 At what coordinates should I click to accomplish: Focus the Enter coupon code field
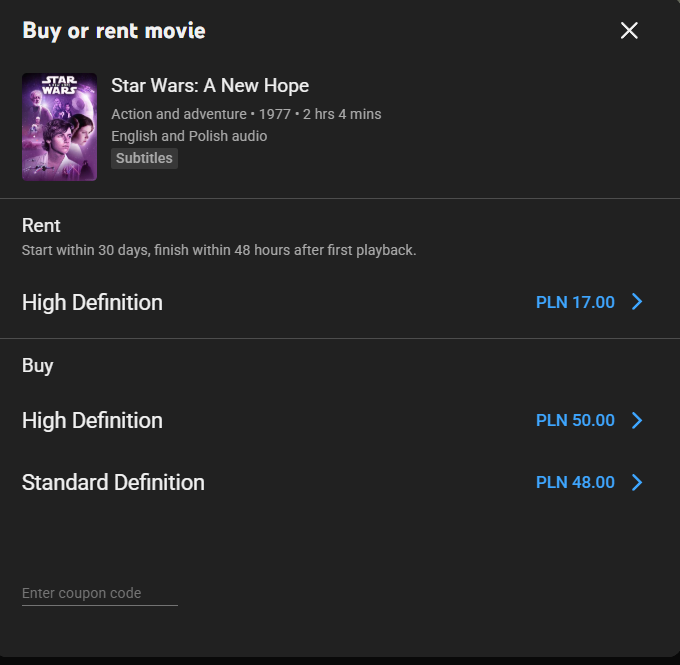(x=99, y=593)
